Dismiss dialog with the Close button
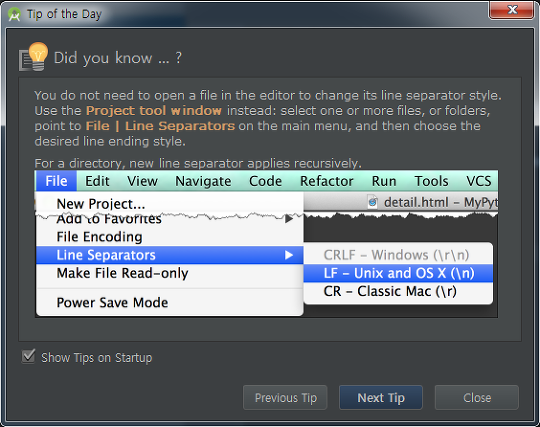The image size is (540, 427). pos(477,397)
